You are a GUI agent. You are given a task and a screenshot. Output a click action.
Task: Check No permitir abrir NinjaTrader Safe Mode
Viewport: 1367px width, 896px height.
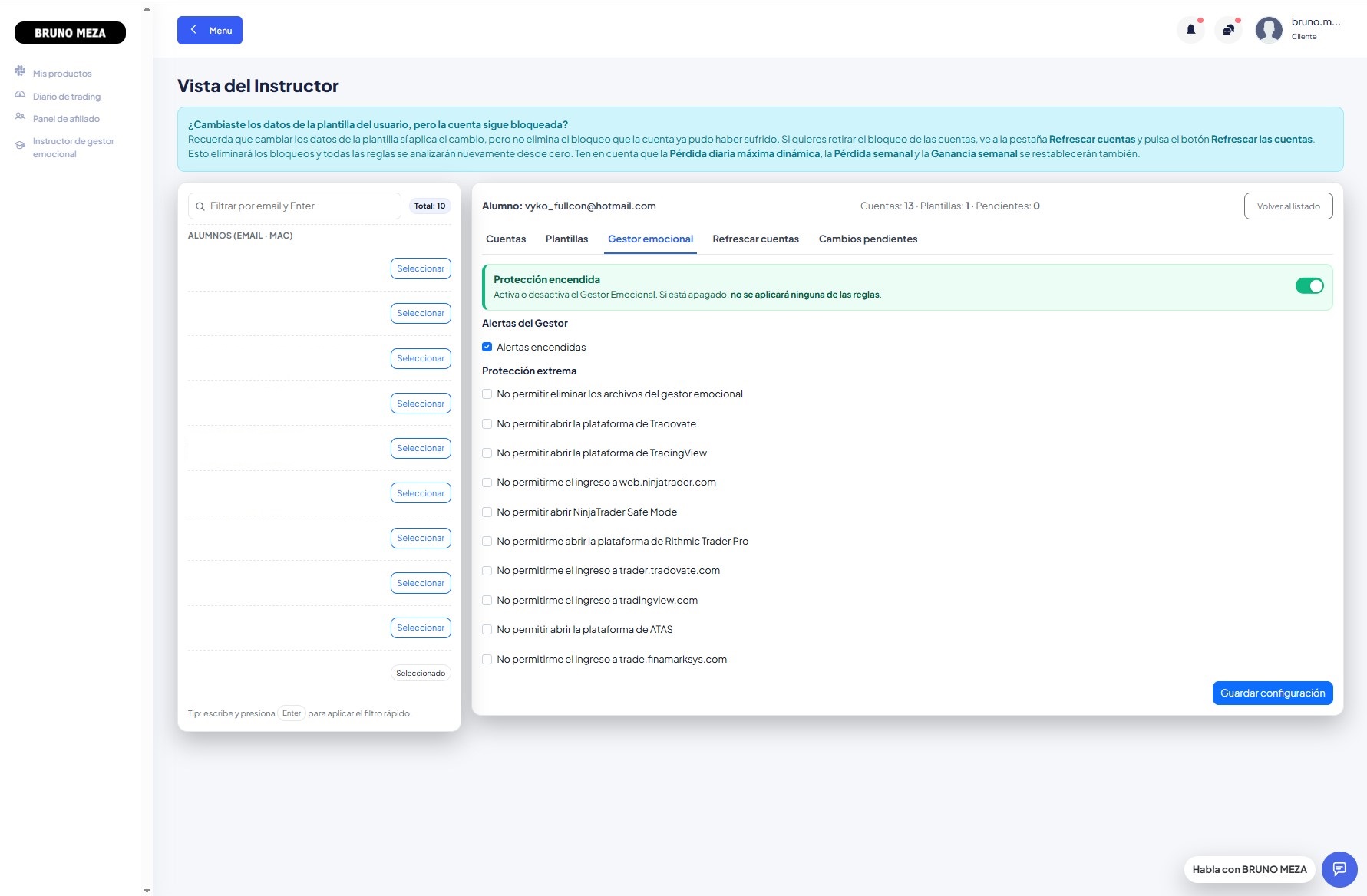pyautogui.click(x=487, y=512)
